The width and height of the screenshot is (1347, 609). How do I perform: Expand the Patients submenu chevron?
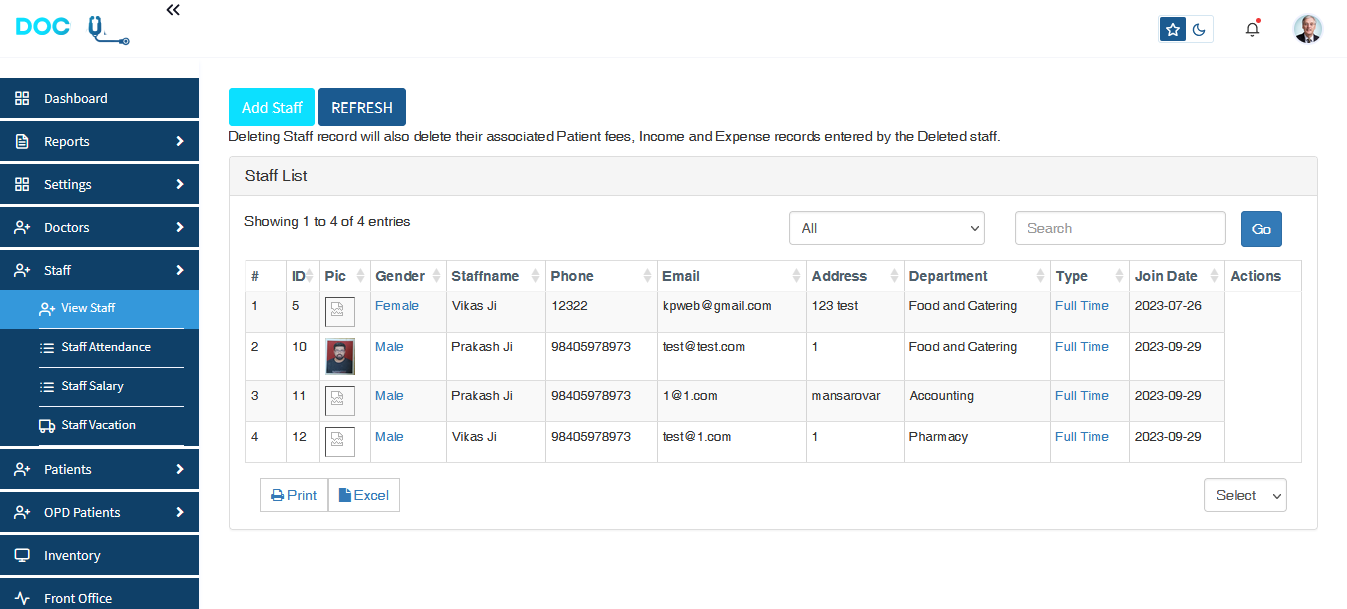(180, 470)
